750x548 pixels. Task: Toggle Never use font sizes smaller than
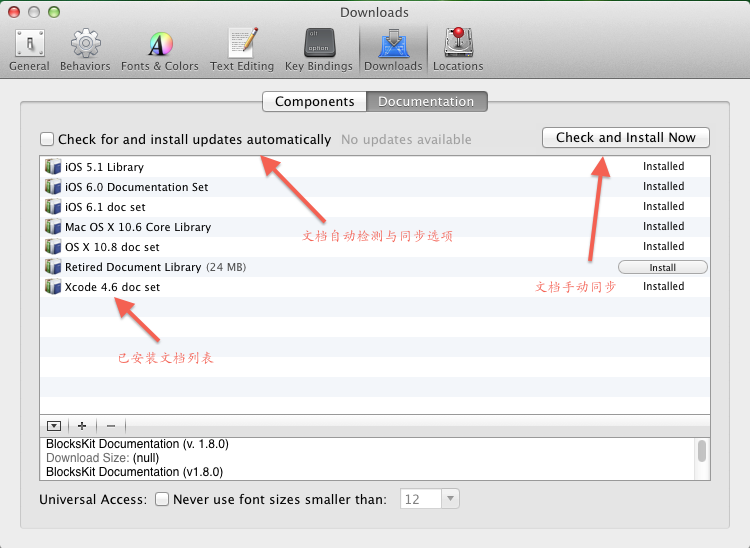point(162,499)
